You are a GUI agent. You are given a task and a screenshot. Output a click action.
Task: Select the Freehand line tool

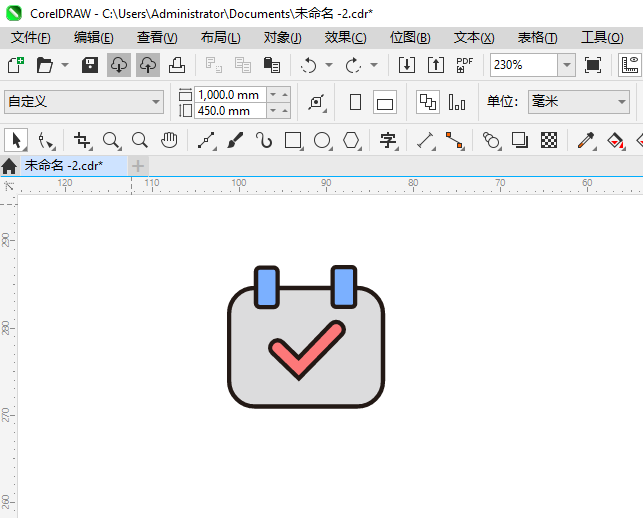207,140
